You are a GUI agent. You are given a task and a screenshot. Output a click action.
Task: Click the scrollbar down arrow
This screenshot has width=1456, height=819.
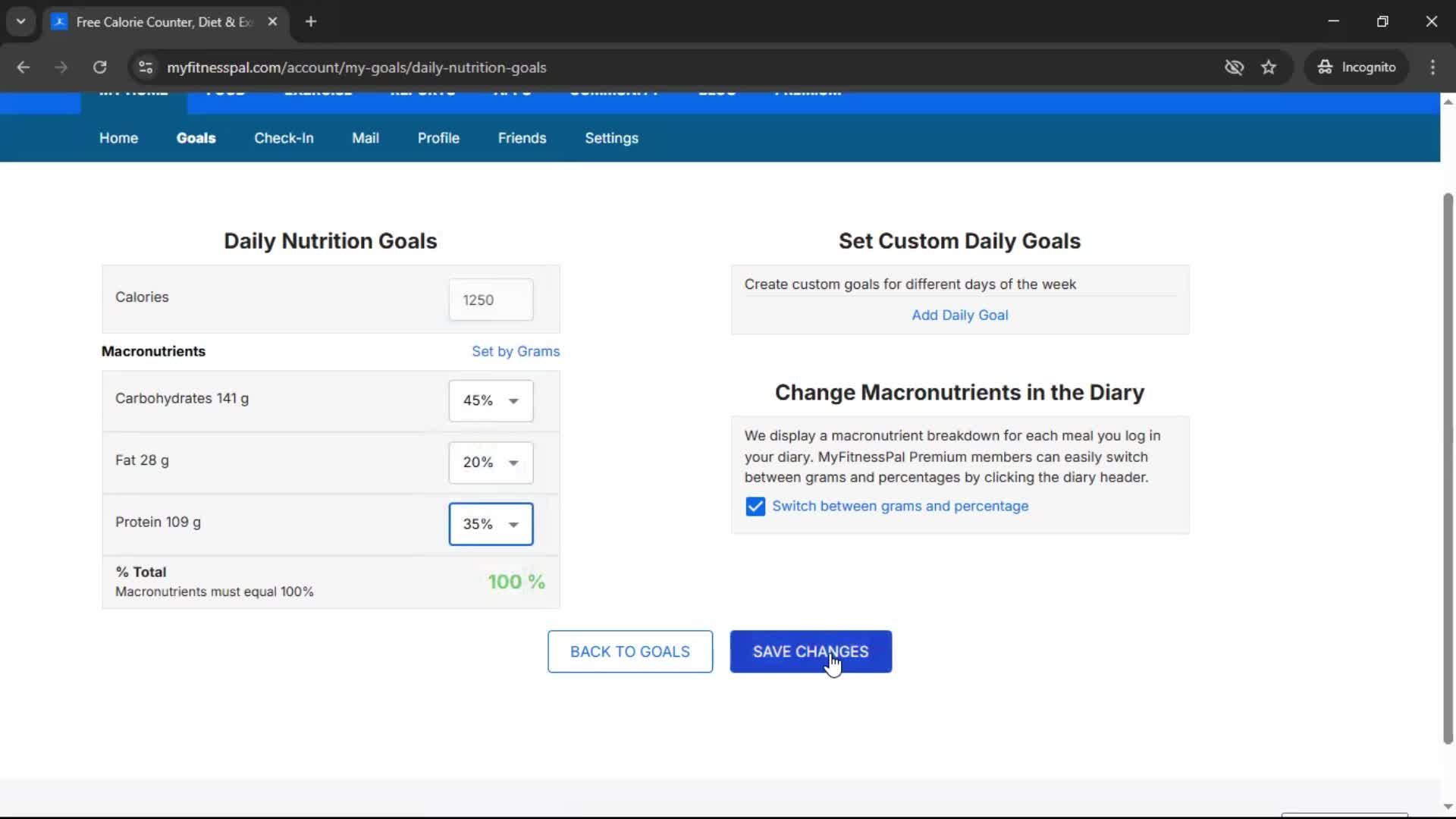1448,807
